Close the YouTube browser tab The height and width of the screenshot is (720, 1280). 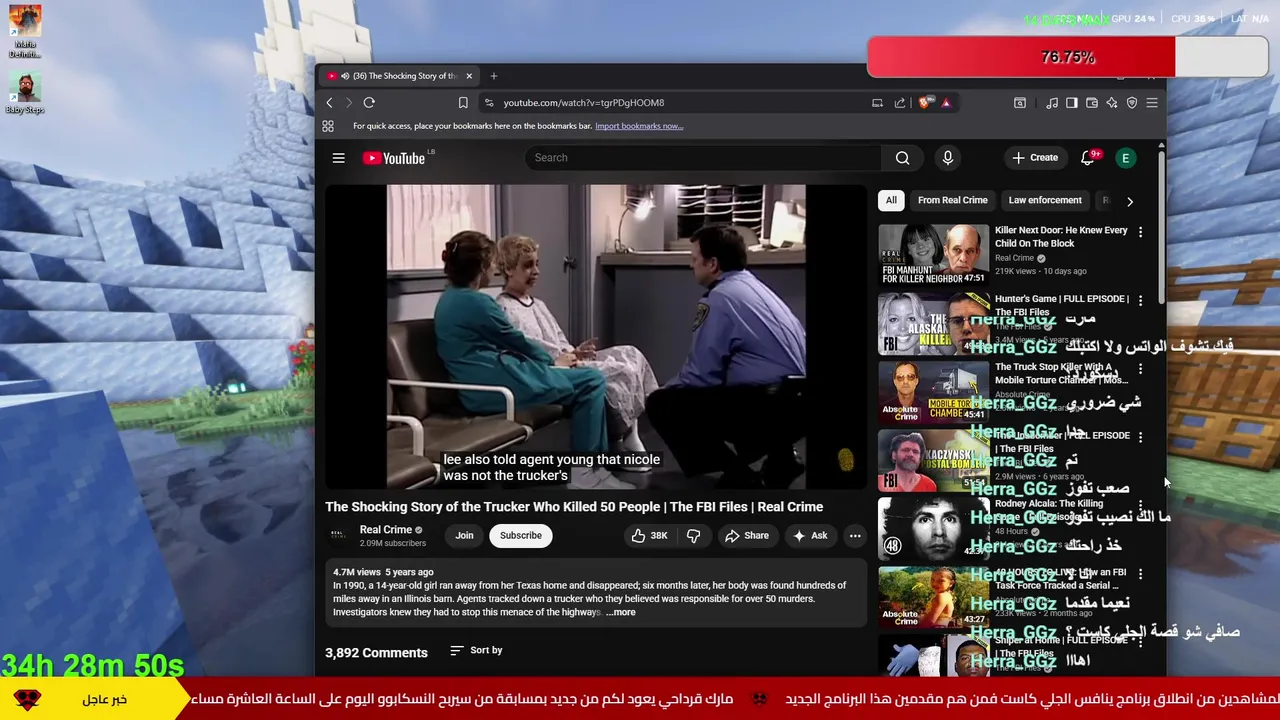(469, 76)
